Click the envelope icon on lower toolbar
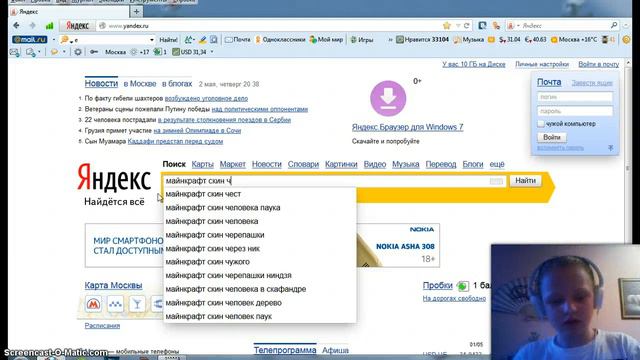Image resolution: width=640 pixels, height=360 pixels. point(14,52)
